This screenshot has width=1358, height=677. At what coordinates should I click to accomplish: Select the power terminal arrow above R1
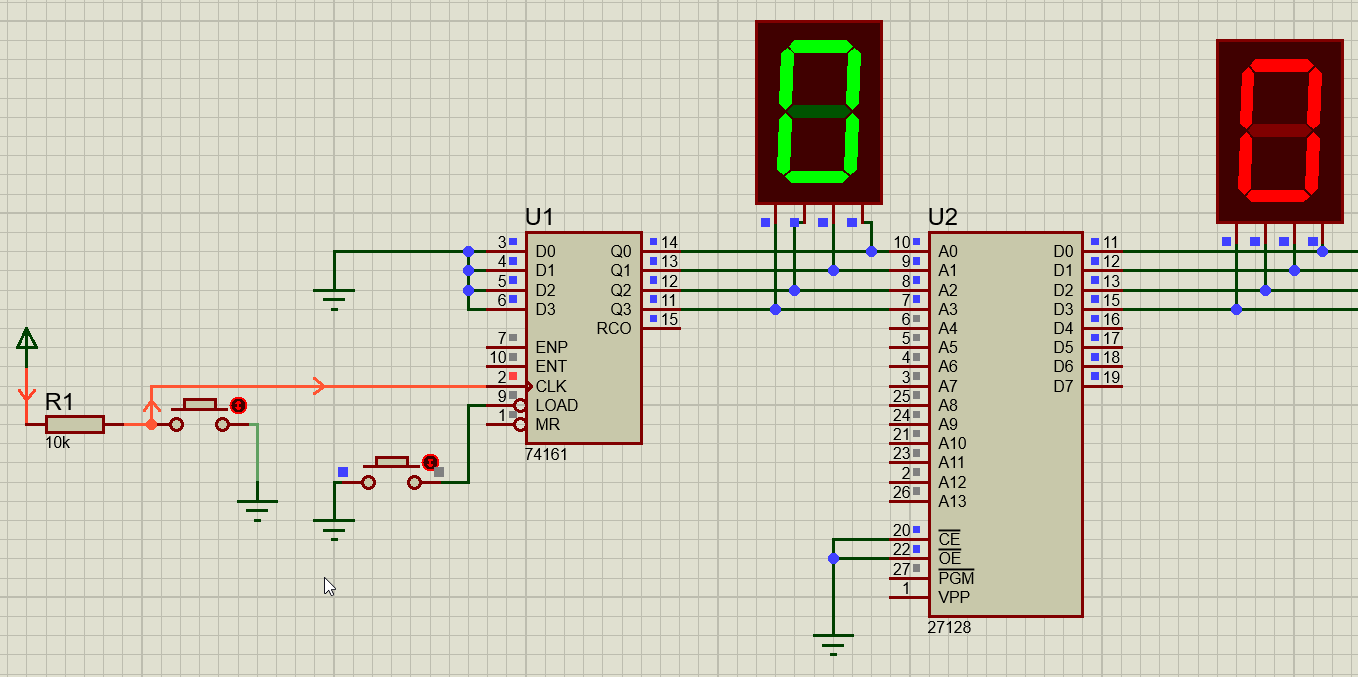[27, 340]
